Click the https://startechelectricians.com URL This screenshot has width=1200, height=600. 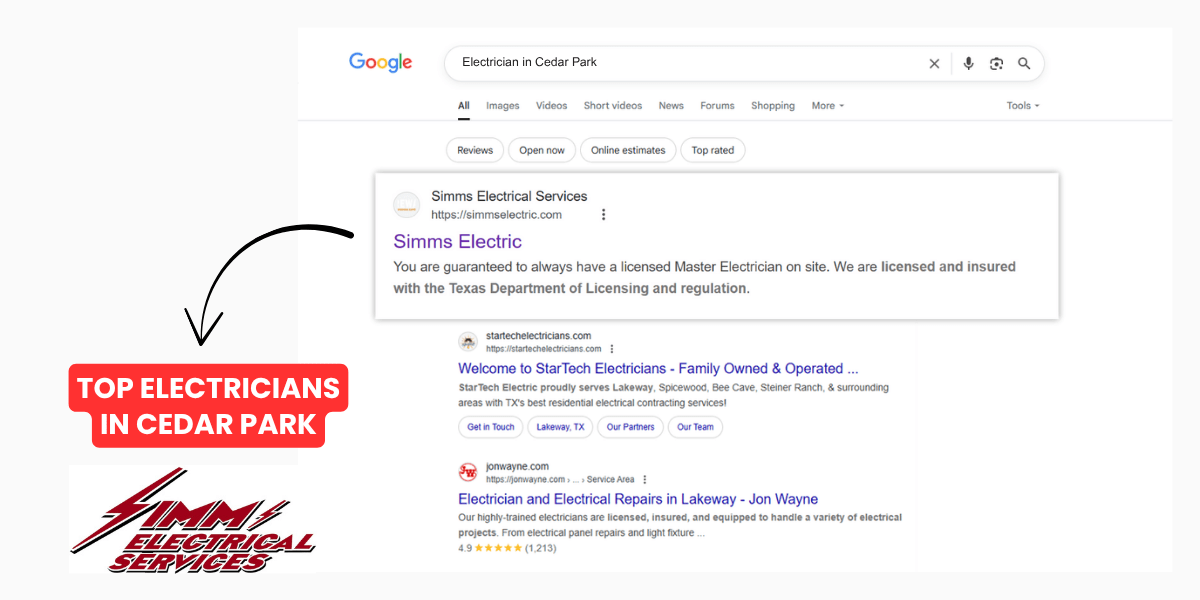[544, 349]
